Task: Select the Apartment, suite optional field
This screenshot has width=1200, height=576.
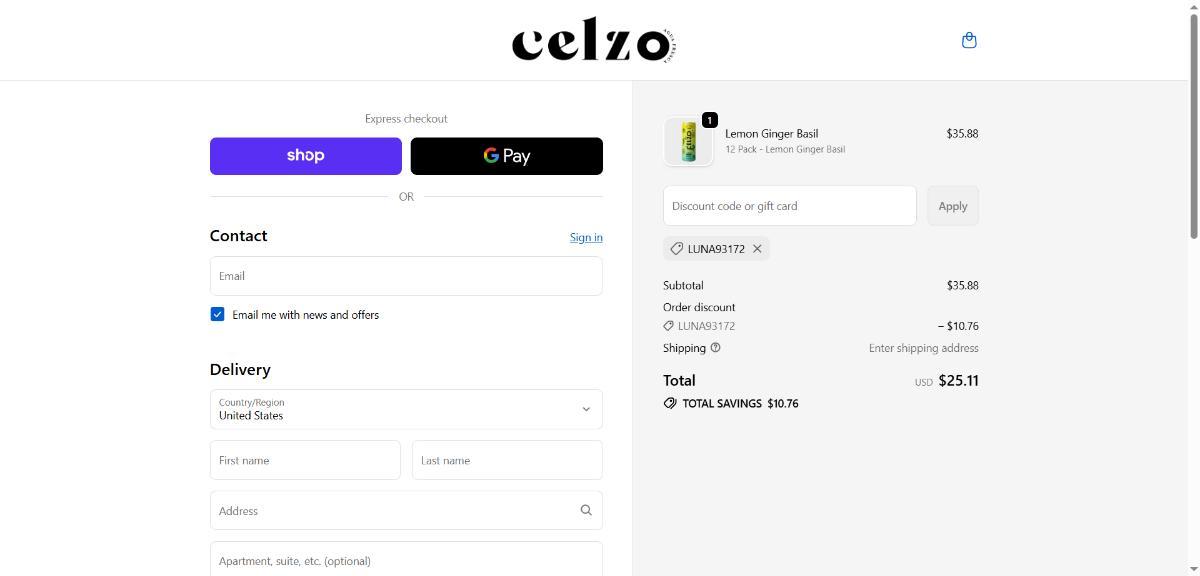Action: point(406,560)
